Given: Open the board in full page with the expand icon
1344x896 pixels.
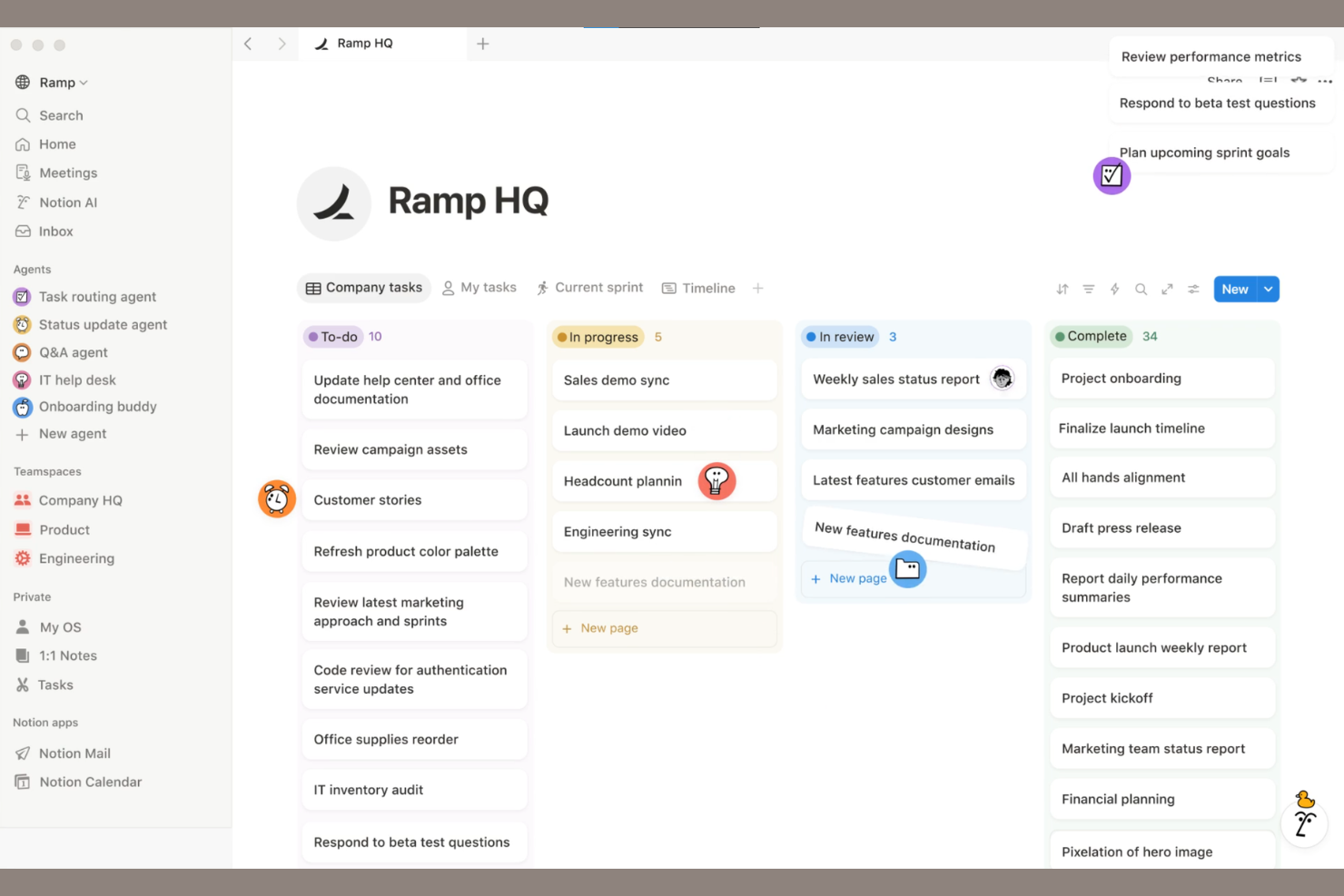Looking at the screenshot, I should pos(1168,290).
